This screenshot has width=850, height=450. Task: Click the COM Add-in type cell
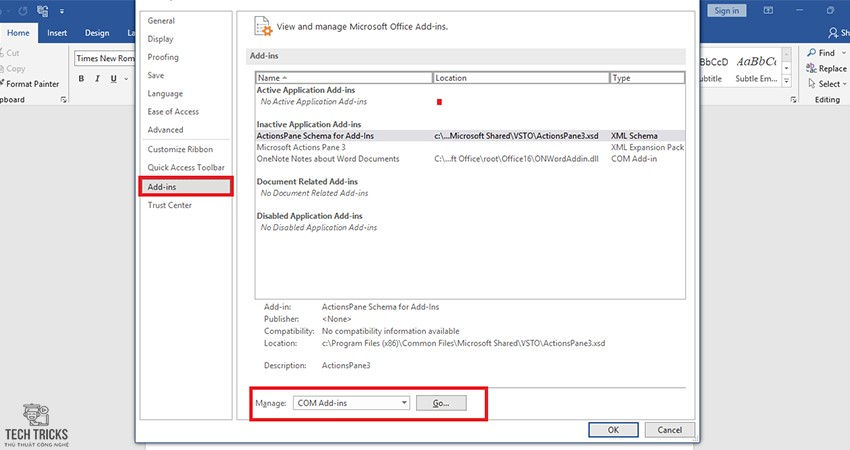click(x=634, y=159)
